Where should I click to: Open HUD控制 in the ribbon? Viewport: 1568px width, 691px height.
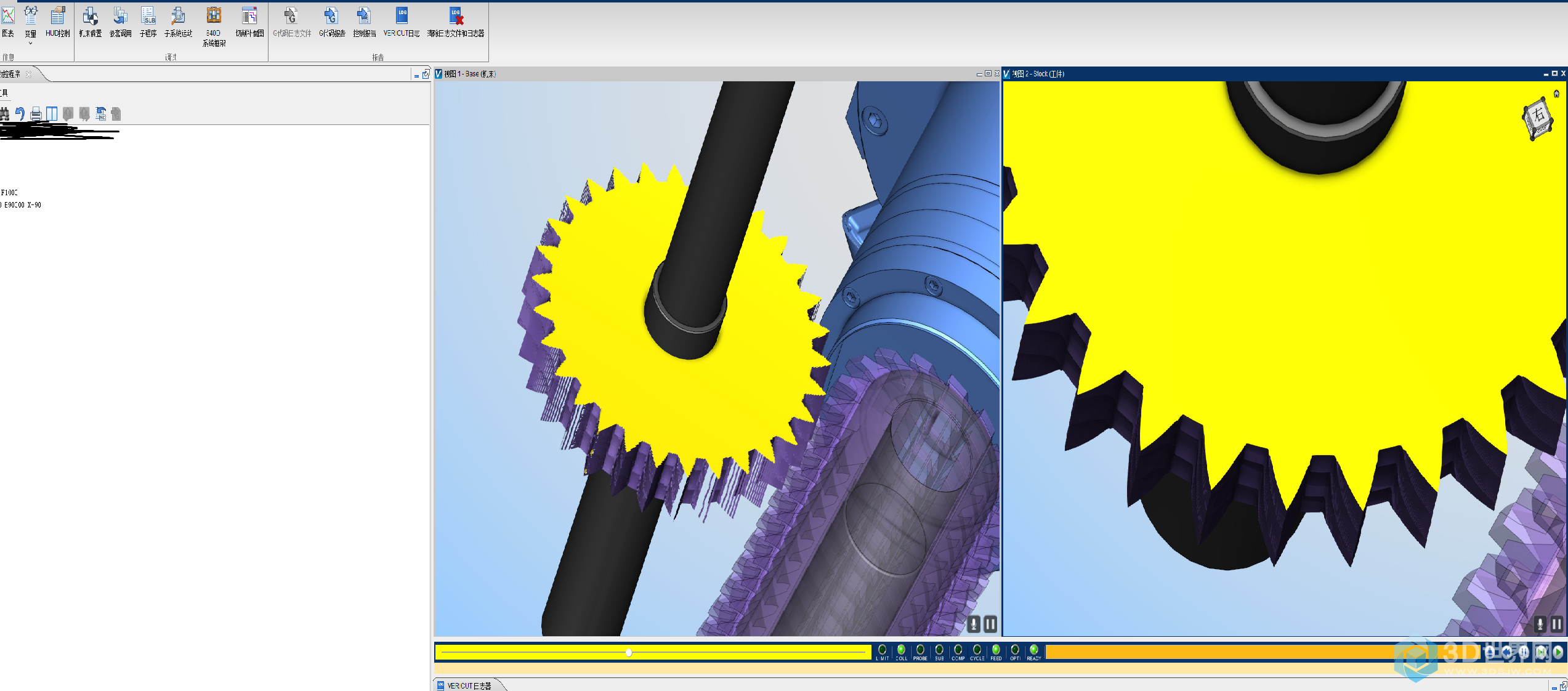tap(57, 21)
